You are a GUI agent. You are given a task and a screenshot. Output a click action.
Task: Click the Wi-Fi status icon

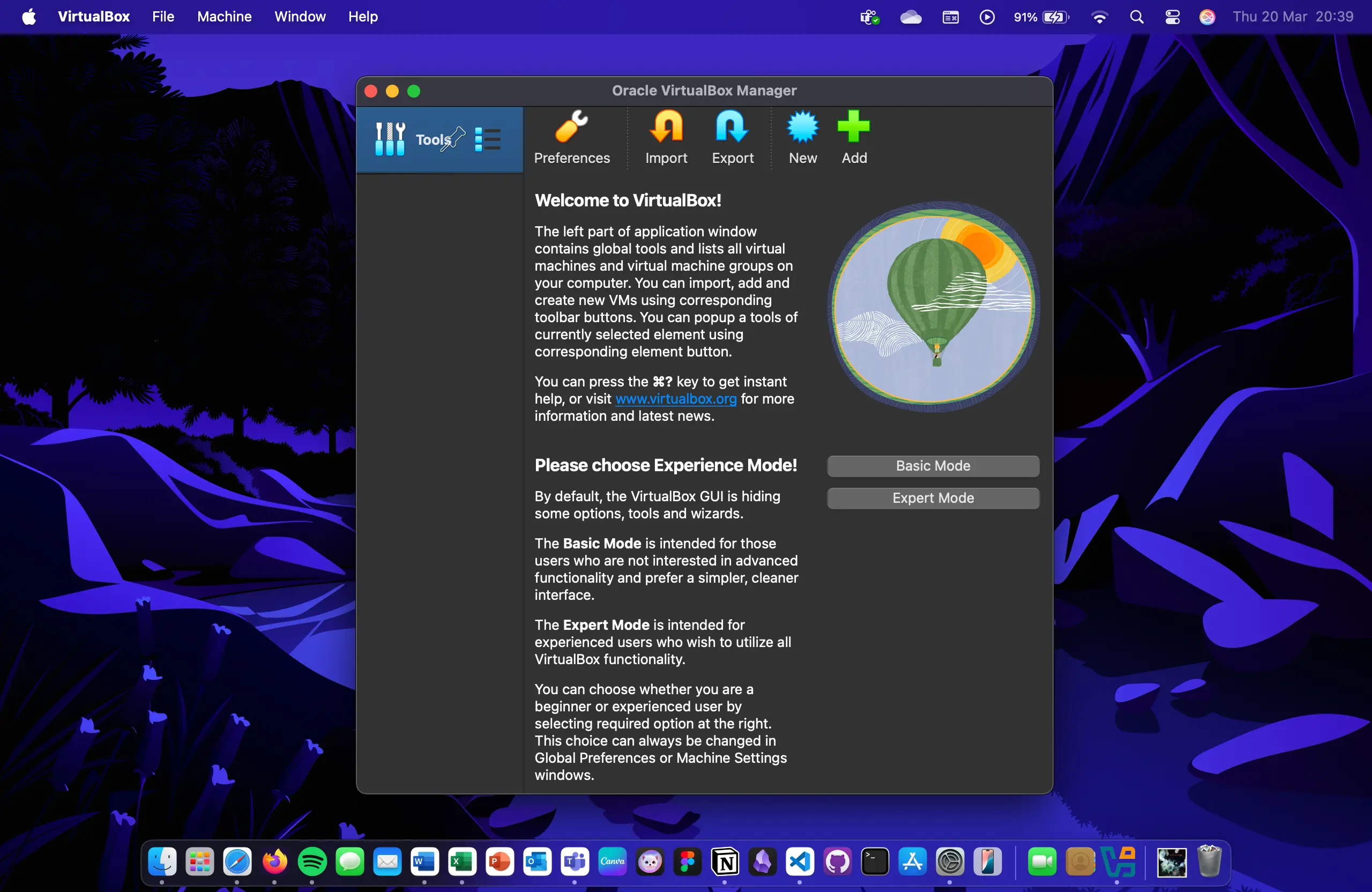click(1099, 16)
